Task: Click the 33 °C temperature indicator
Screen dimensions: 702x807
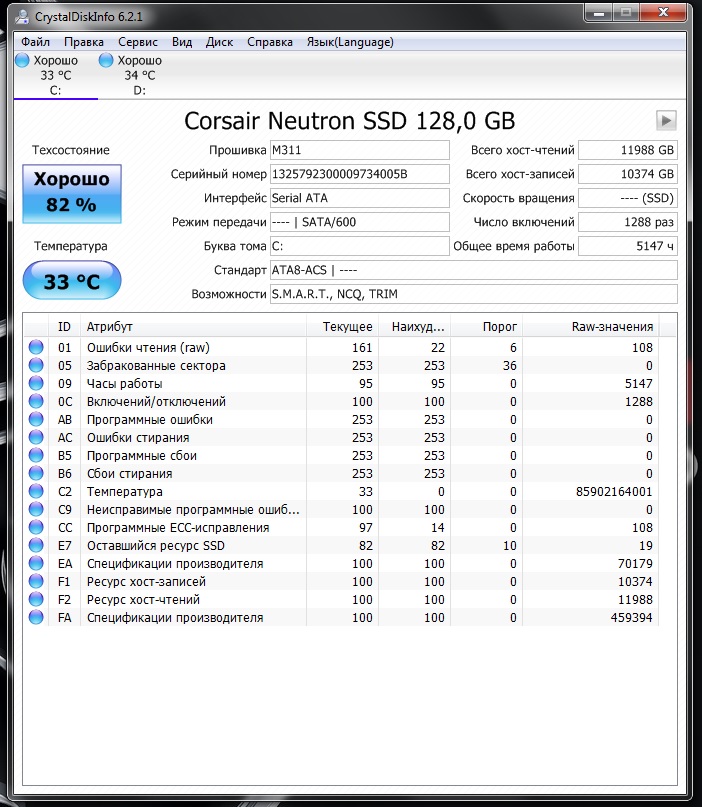Action: [72, 280]
